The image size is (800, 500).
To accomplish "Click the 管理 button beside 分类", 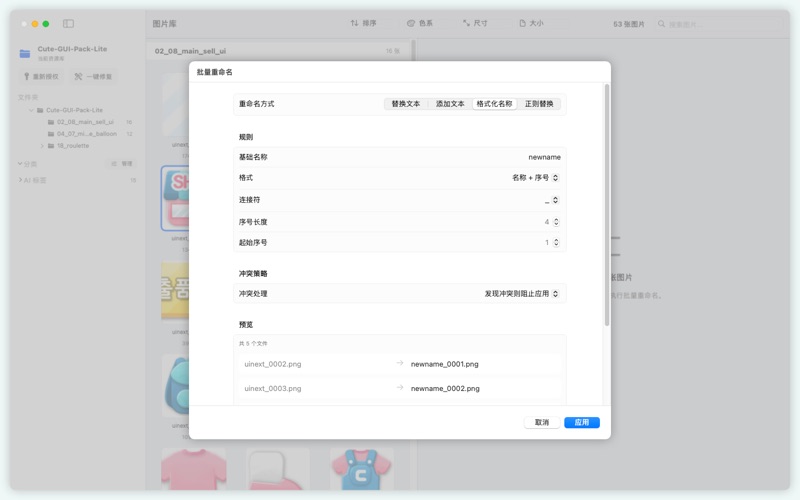I will click(x=122, y=164).
